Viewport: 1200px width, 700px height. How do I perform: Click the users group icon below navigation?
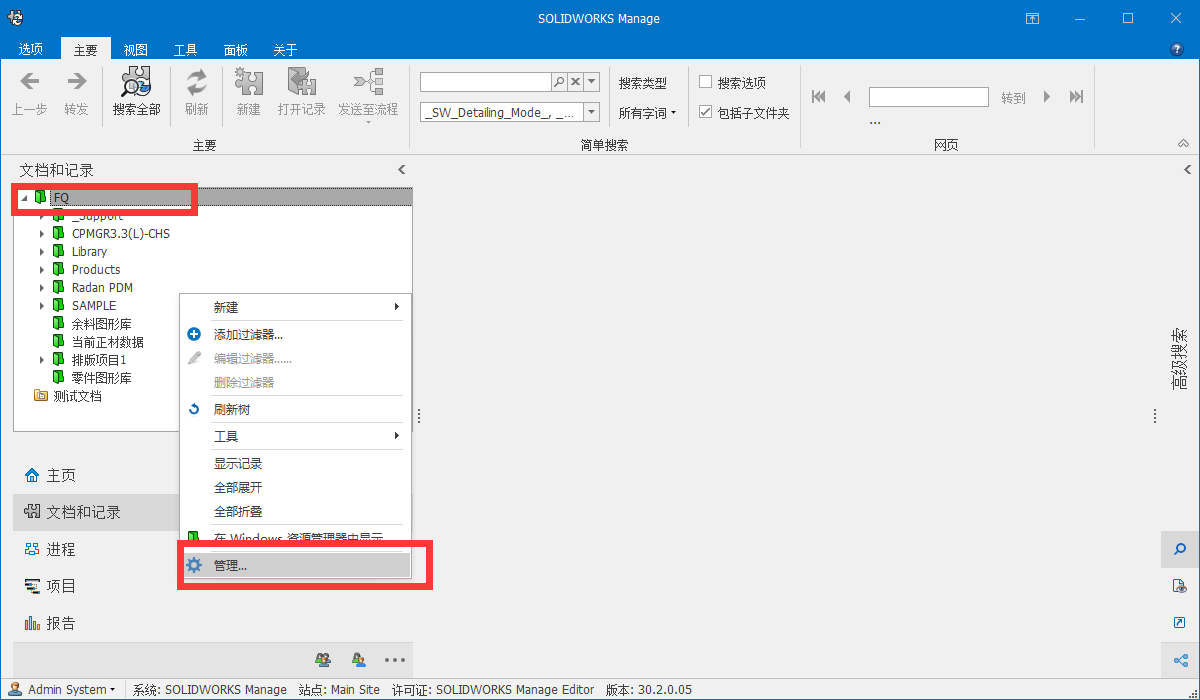point(323,660)
